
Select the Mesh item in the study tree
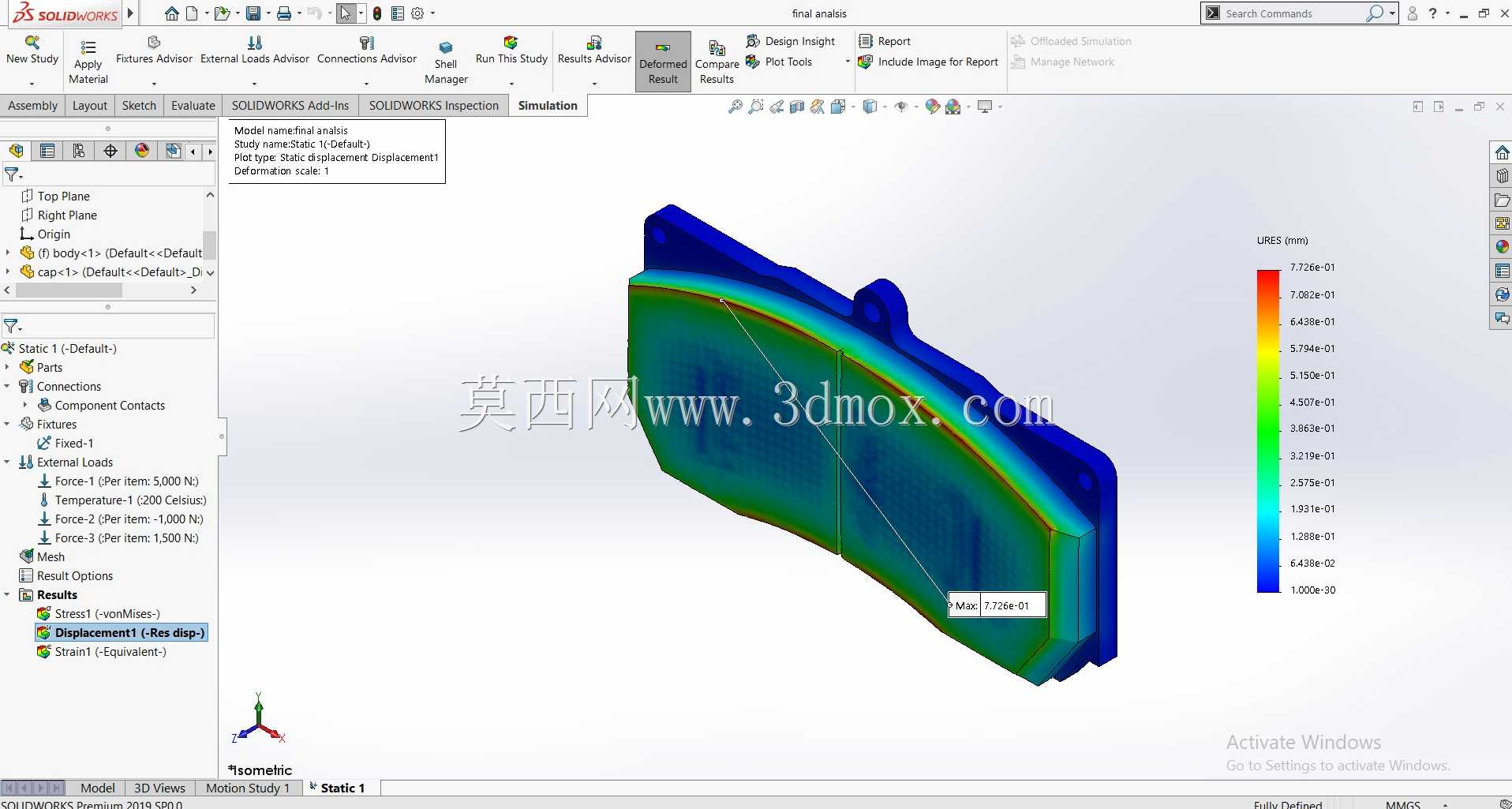pyautogui.click(x=43, y=556)
